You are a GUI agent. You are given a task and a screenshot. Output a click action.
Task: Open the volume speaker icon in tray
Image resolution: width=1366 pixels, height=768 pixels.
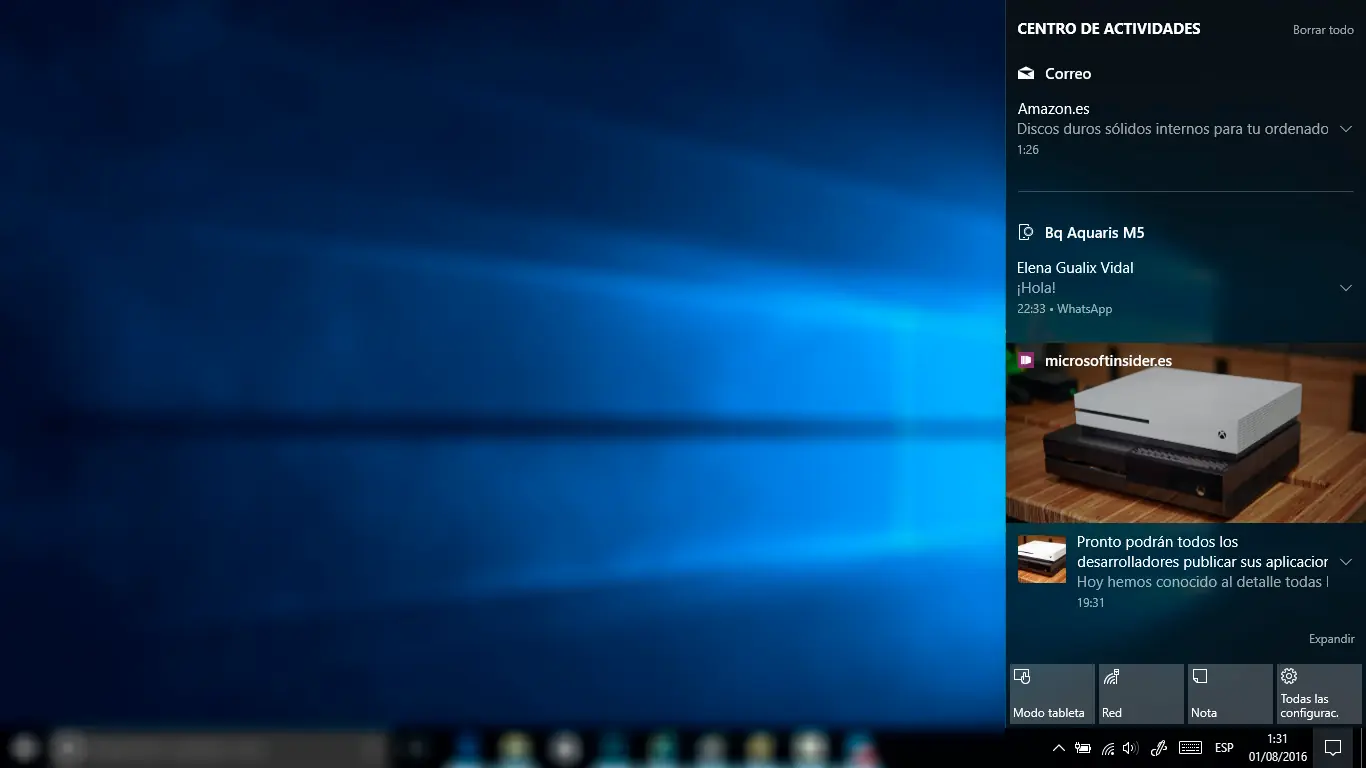click(x=1131, y=747)
